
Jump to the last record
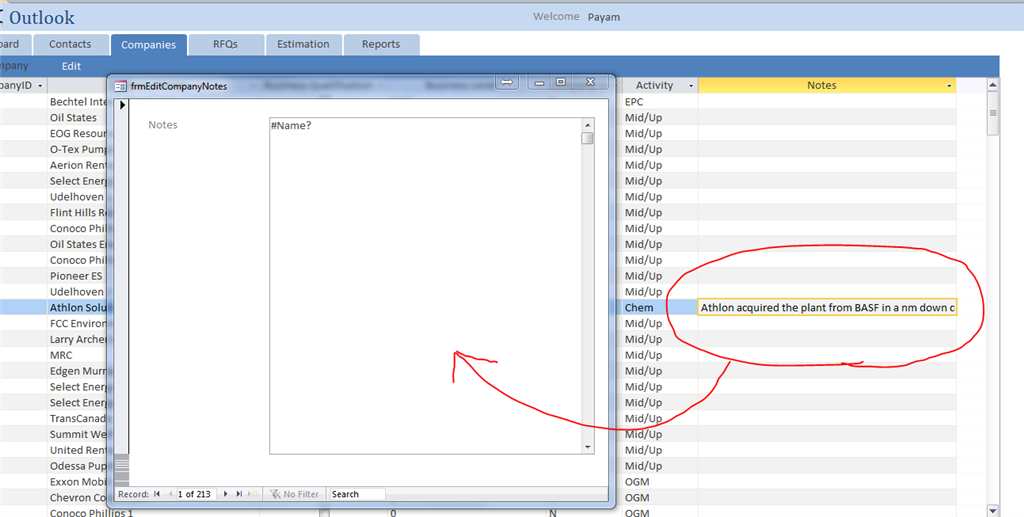239,494
